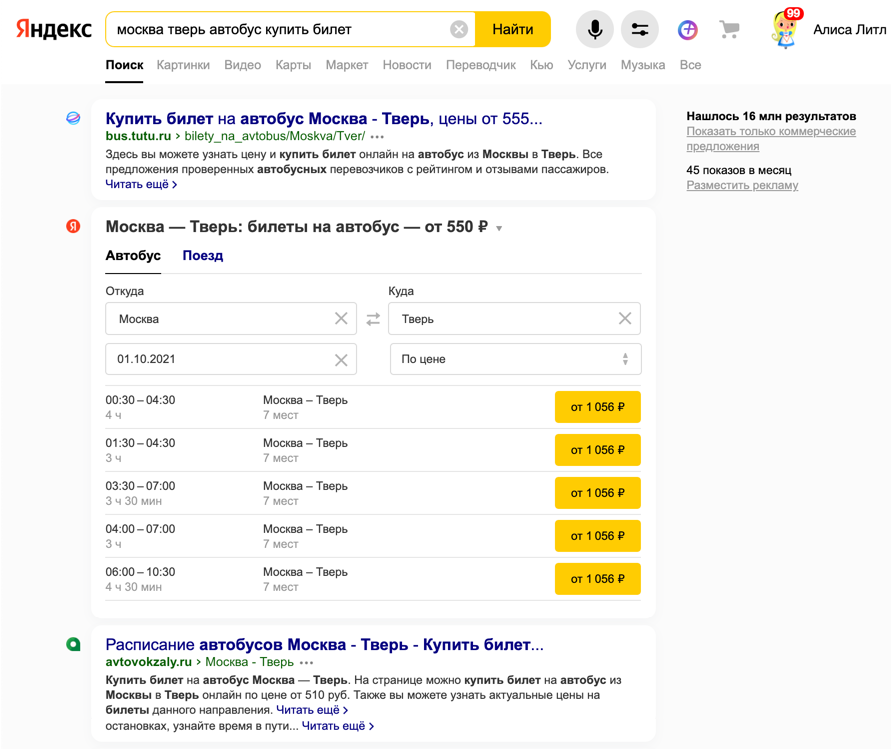Open the Картинки search tab

point(183,65)
